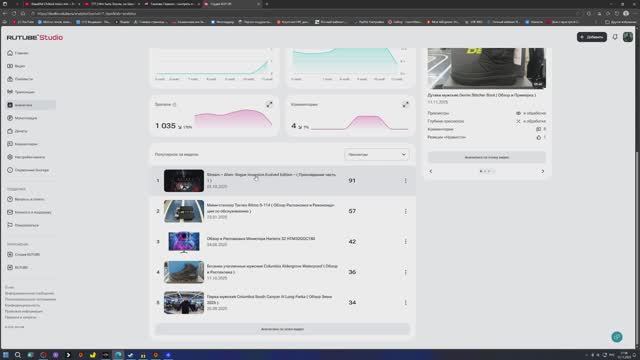640x360 pixels.
Task: Open three-dot menu for video with 57 views
Action: coord(405,211)
